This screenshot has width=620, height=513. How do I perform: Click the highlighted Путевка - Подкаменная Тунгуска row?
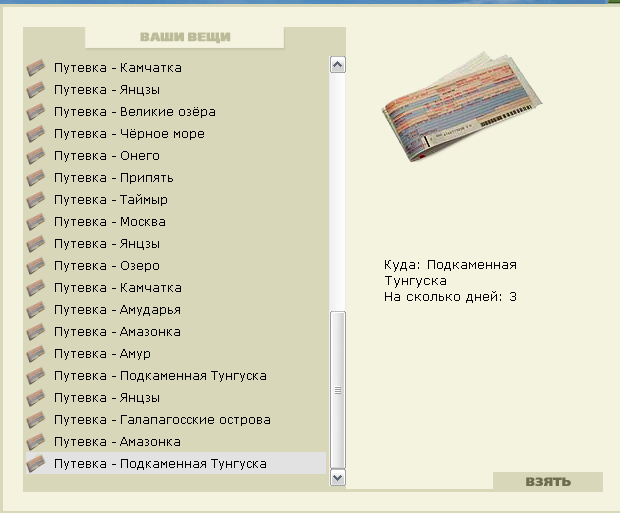pyautogui.click(x=176, y=464)
